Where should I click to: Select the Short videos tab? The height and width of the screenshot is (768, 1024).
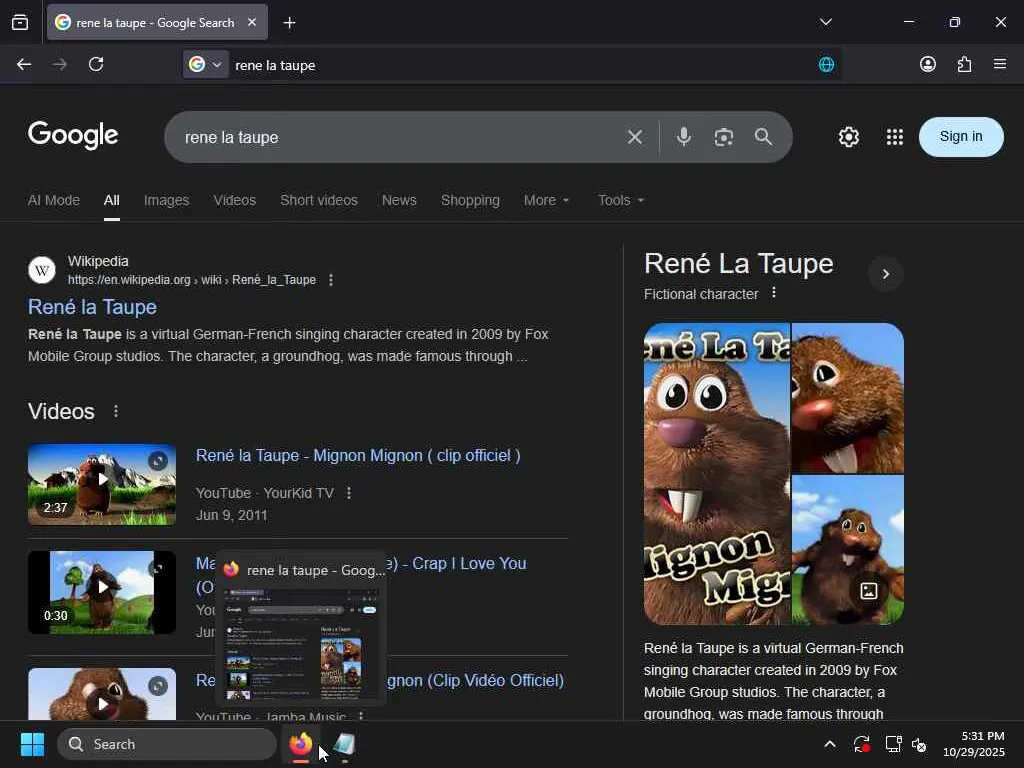319,200
